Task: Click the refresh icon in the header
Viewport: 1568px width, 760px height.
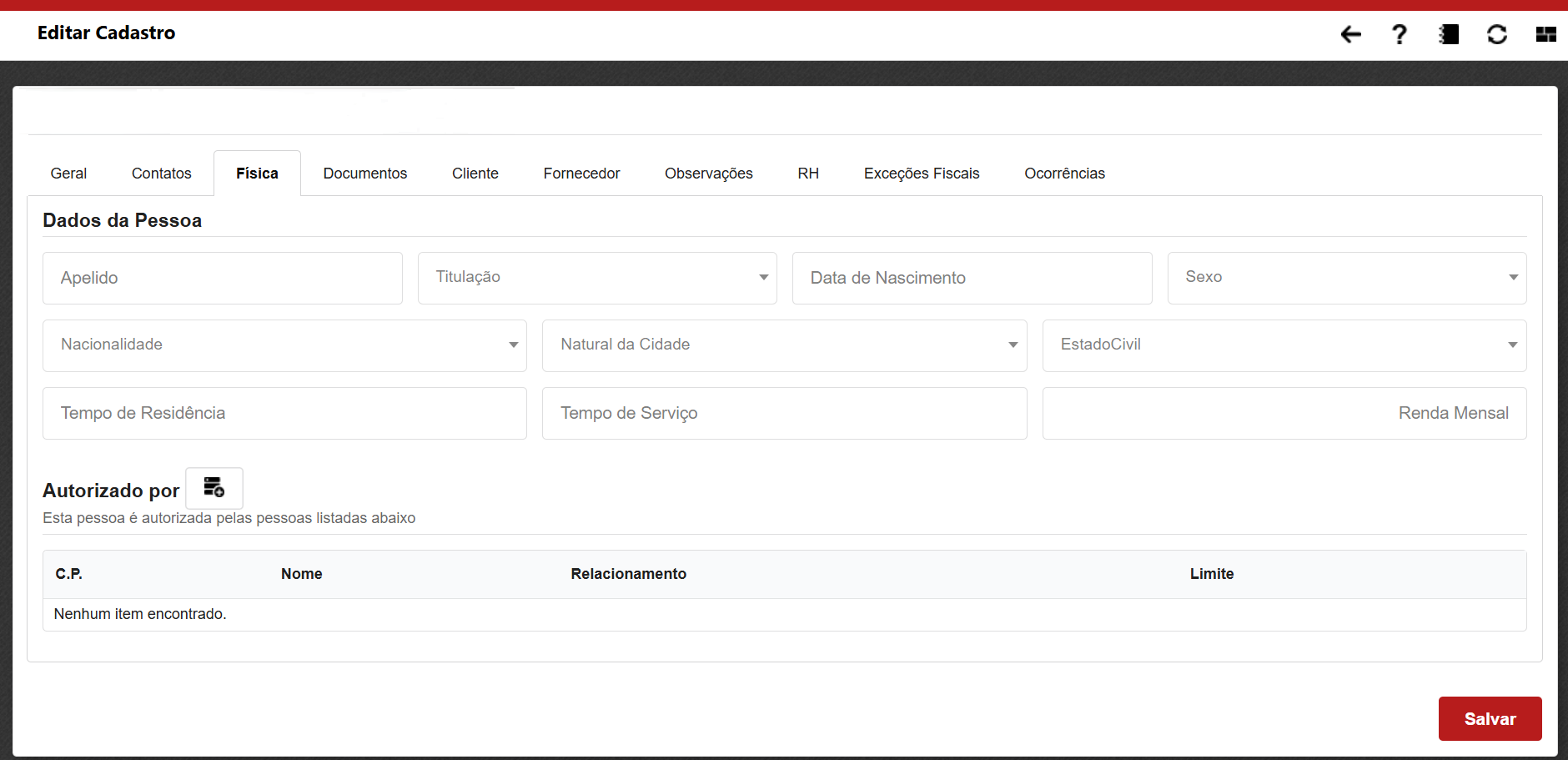Action: click(x=1497, y=34)
